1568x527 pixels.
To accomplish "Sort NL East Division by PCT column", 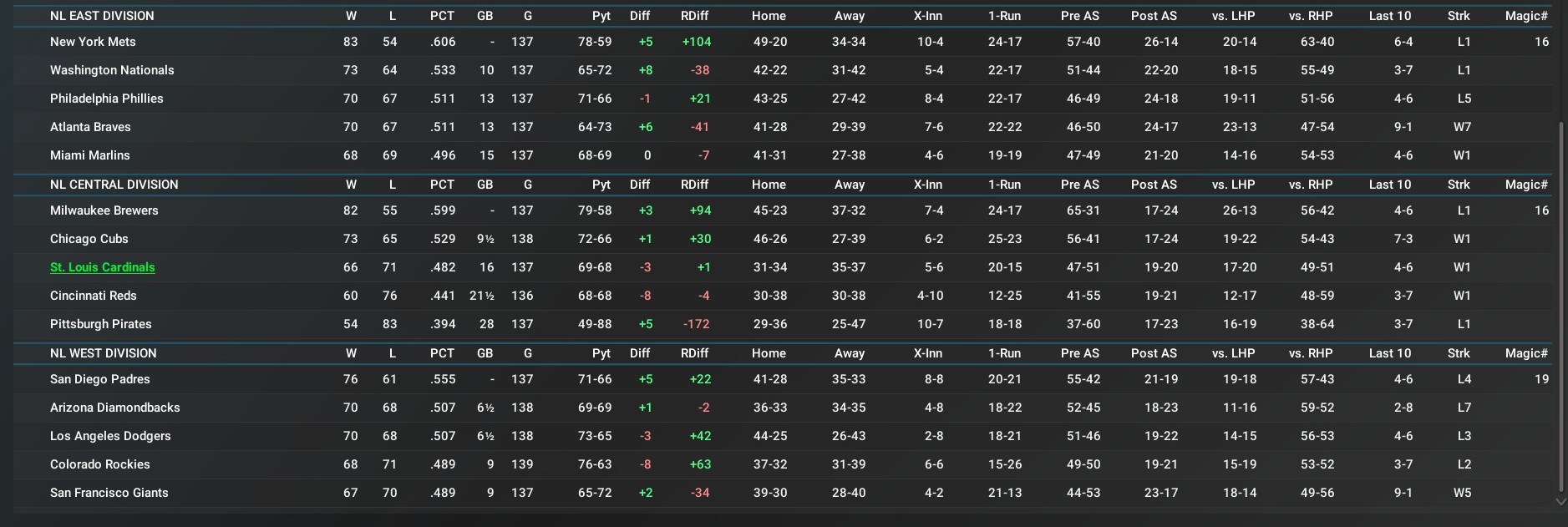I will (x=442, y=16).
